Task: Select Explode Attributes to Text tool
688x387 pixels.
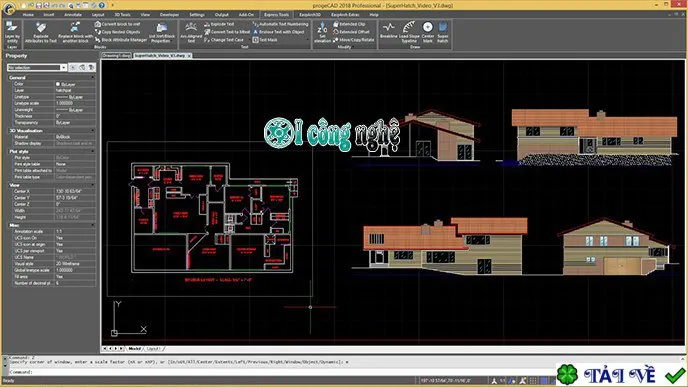Action: pos(41,32)
